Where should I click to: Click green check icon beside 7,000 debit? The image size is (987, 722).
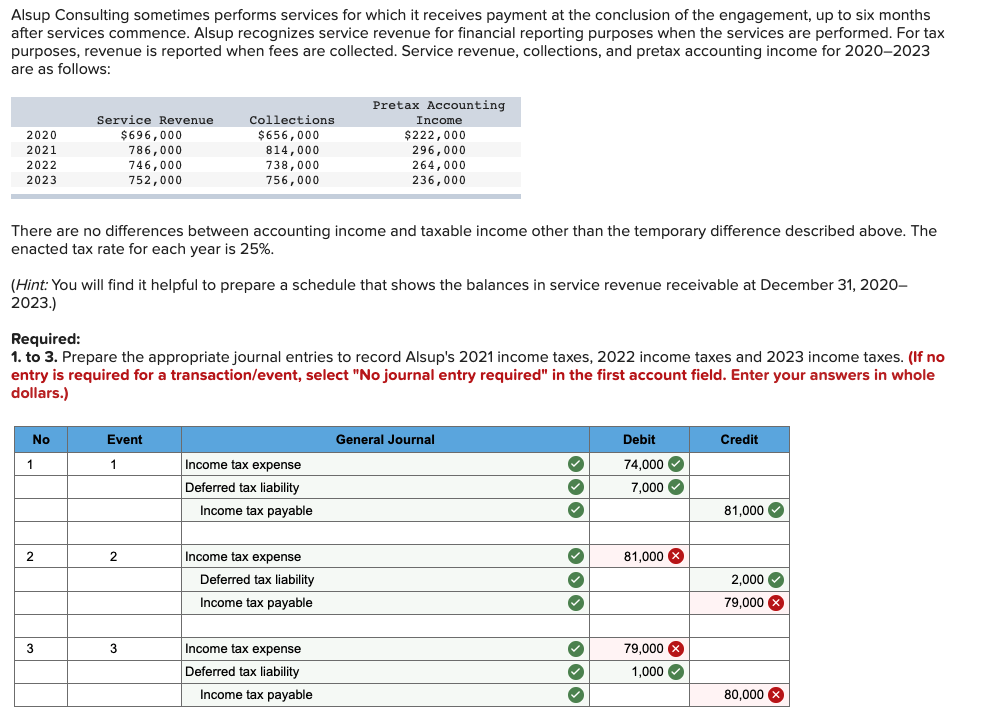pos(675,487)
